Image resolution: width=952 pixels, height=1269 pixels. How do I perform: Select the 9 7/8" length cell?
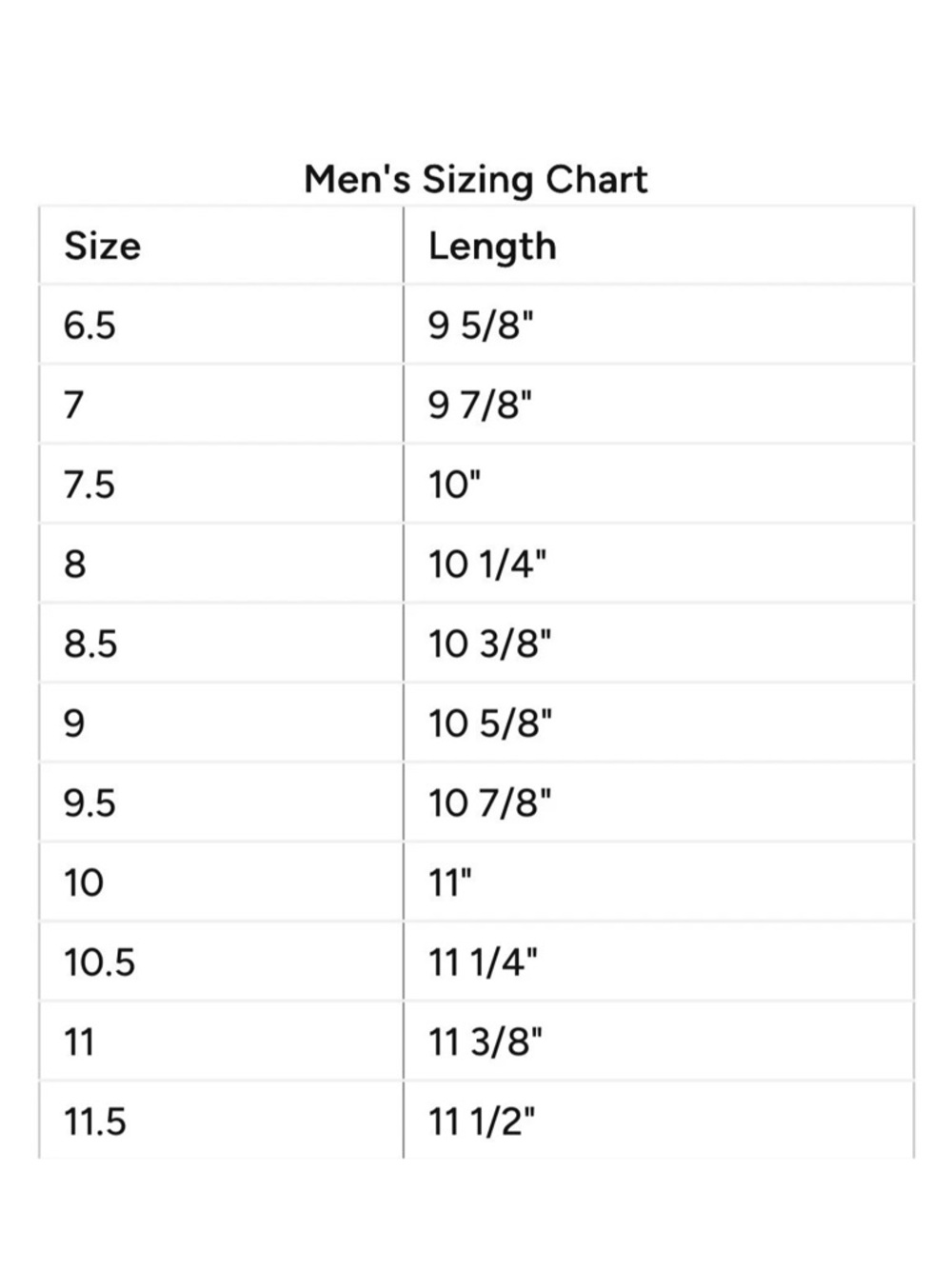point(659,405)
